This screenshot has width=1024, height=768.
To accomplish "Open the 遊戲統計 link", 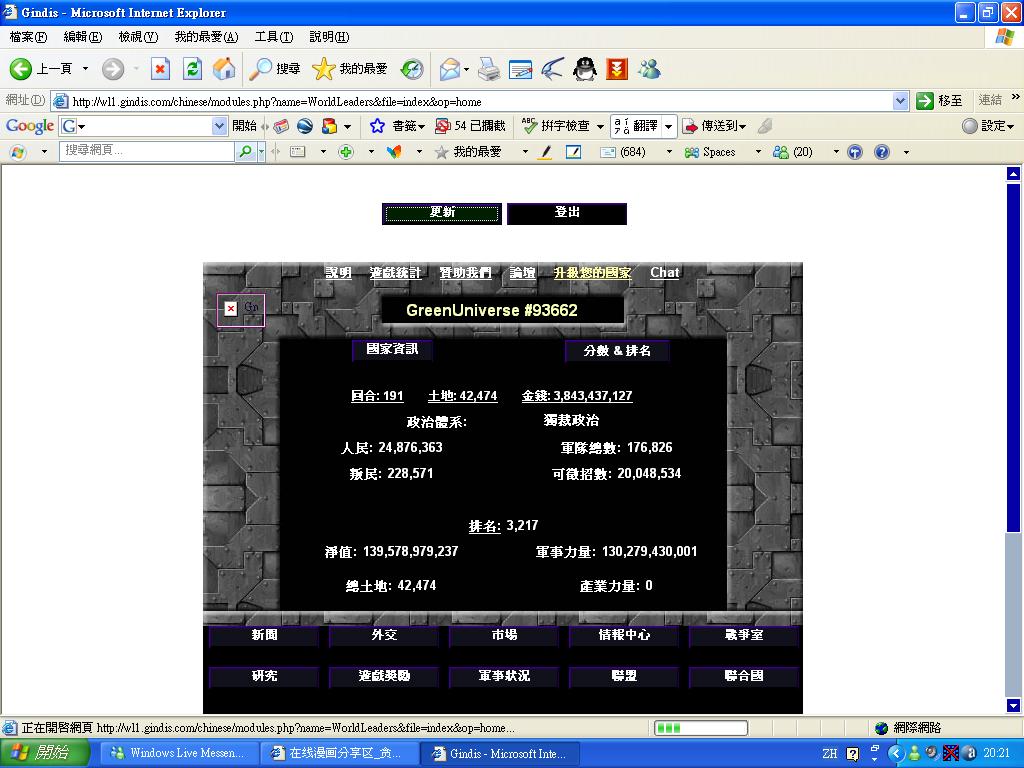I will pyautogui.click(x=395, y=272).
